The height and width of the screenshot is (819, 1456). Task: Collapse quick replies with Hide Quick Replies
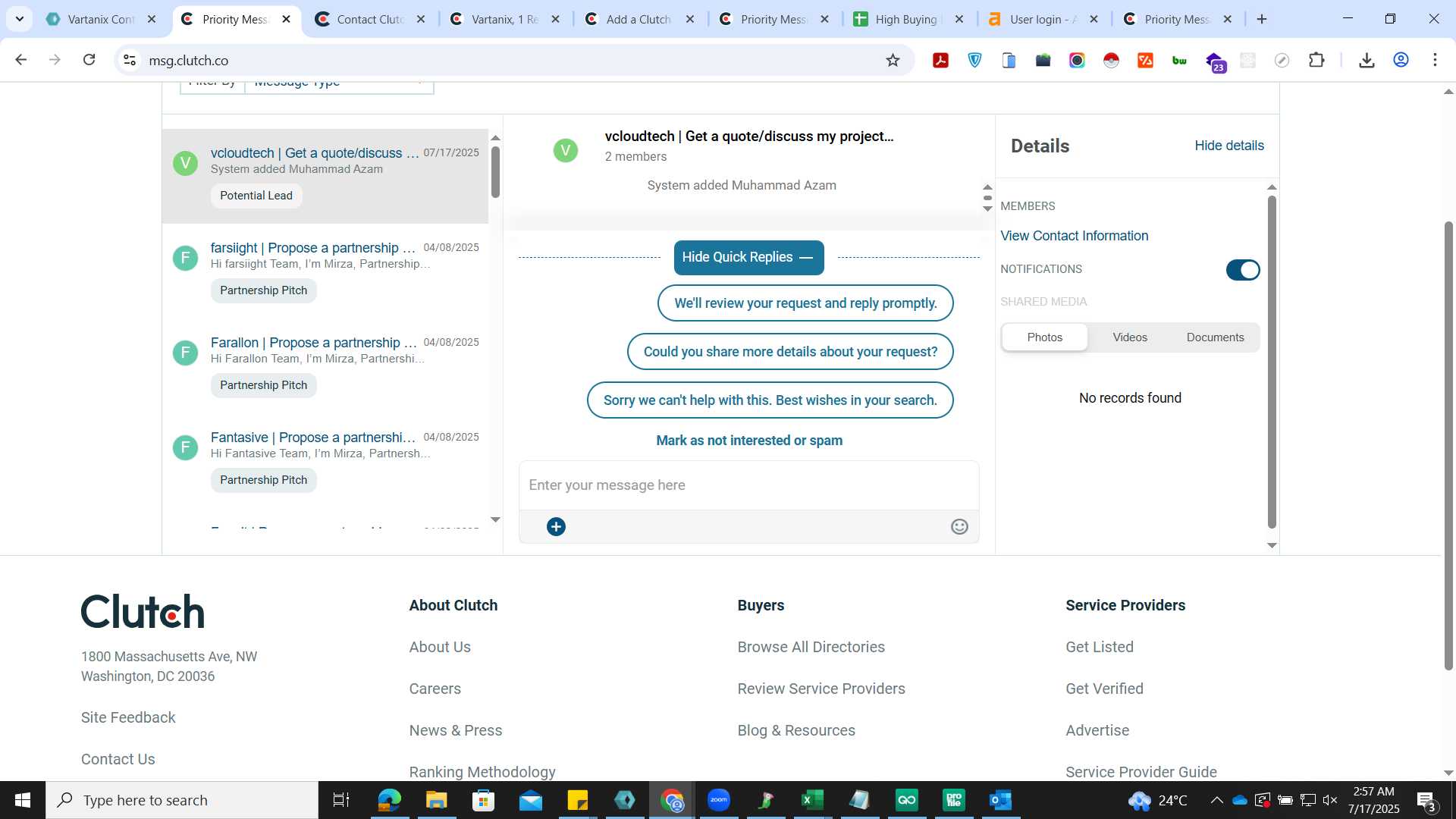748,257
